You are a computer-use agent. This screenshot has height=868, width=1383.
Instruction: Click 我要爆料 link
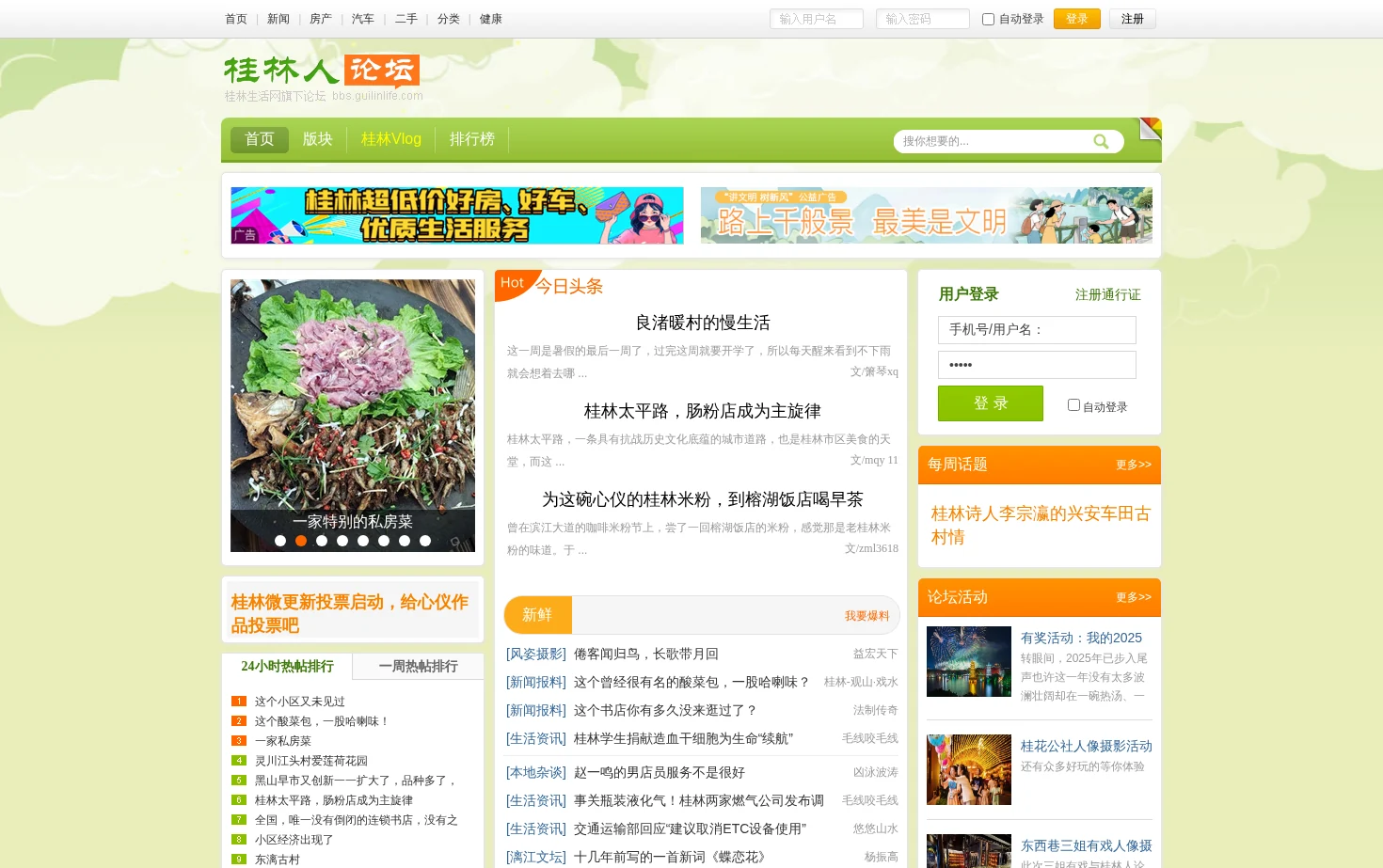pyautogui.click(x=866, y=616)
